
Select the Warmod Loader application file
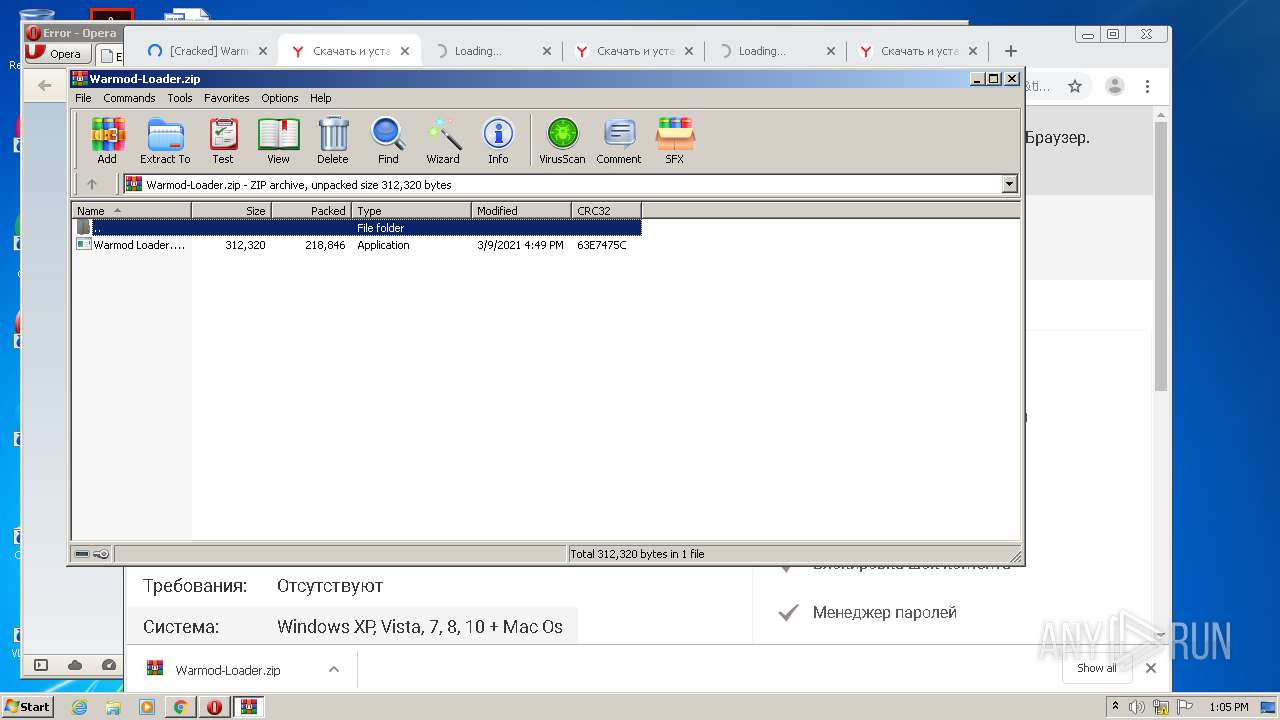coord(132,245)
